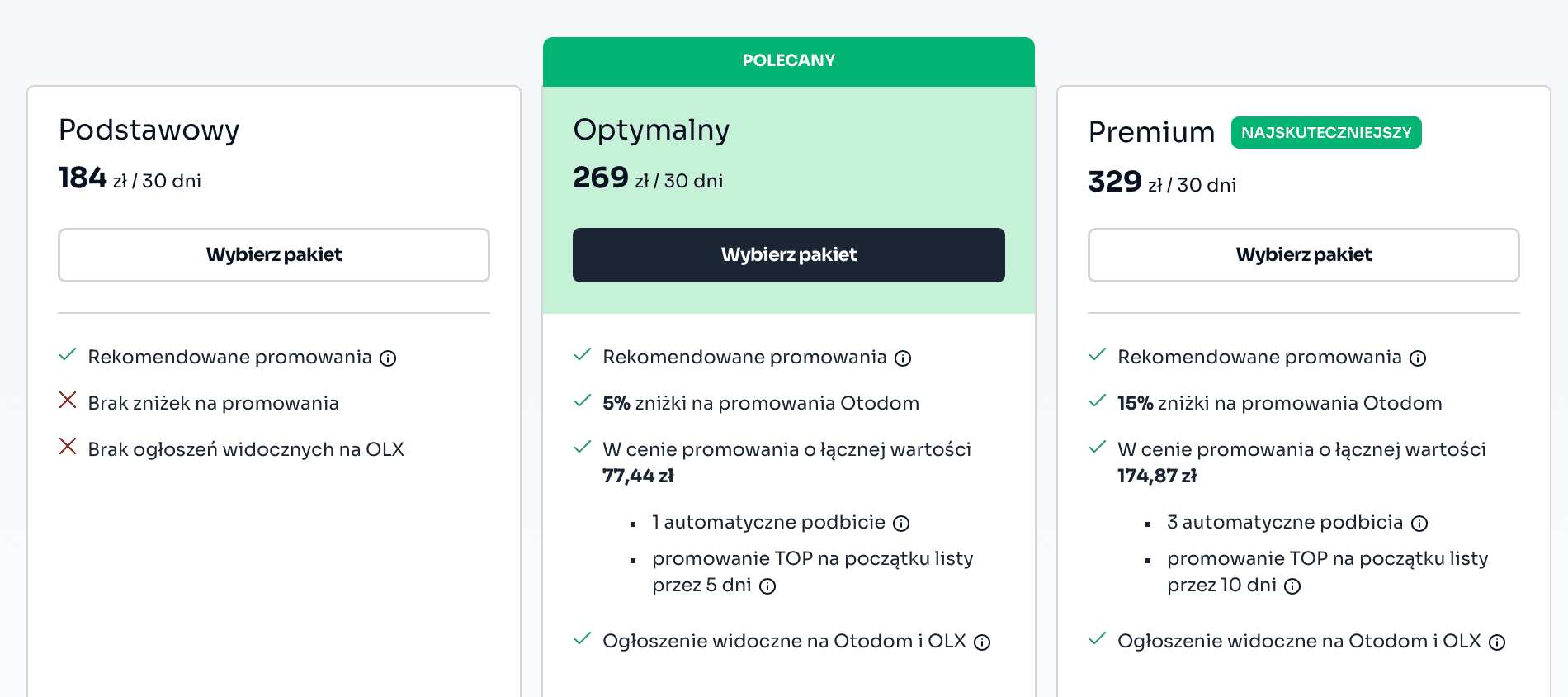
Task: Click the POLECANY banner header
Action: [788, 61]
